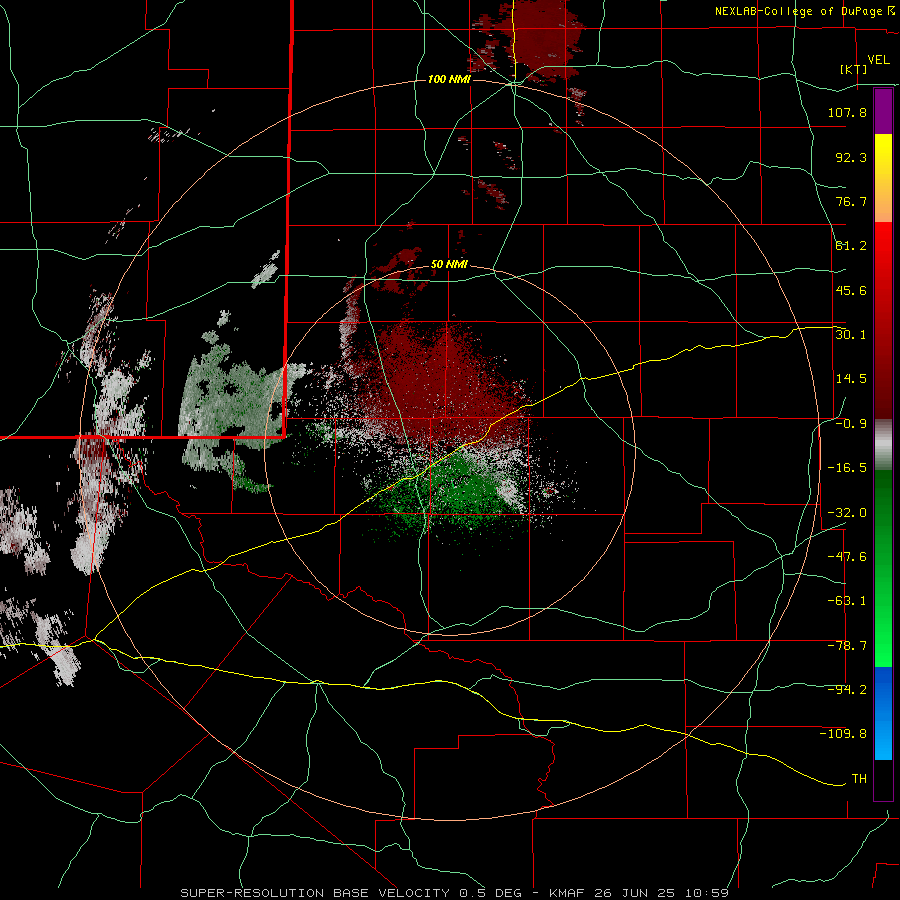Click the yellow-orange segment of the color bar
This screenshot has width=900, height=900.
[883, 178]
